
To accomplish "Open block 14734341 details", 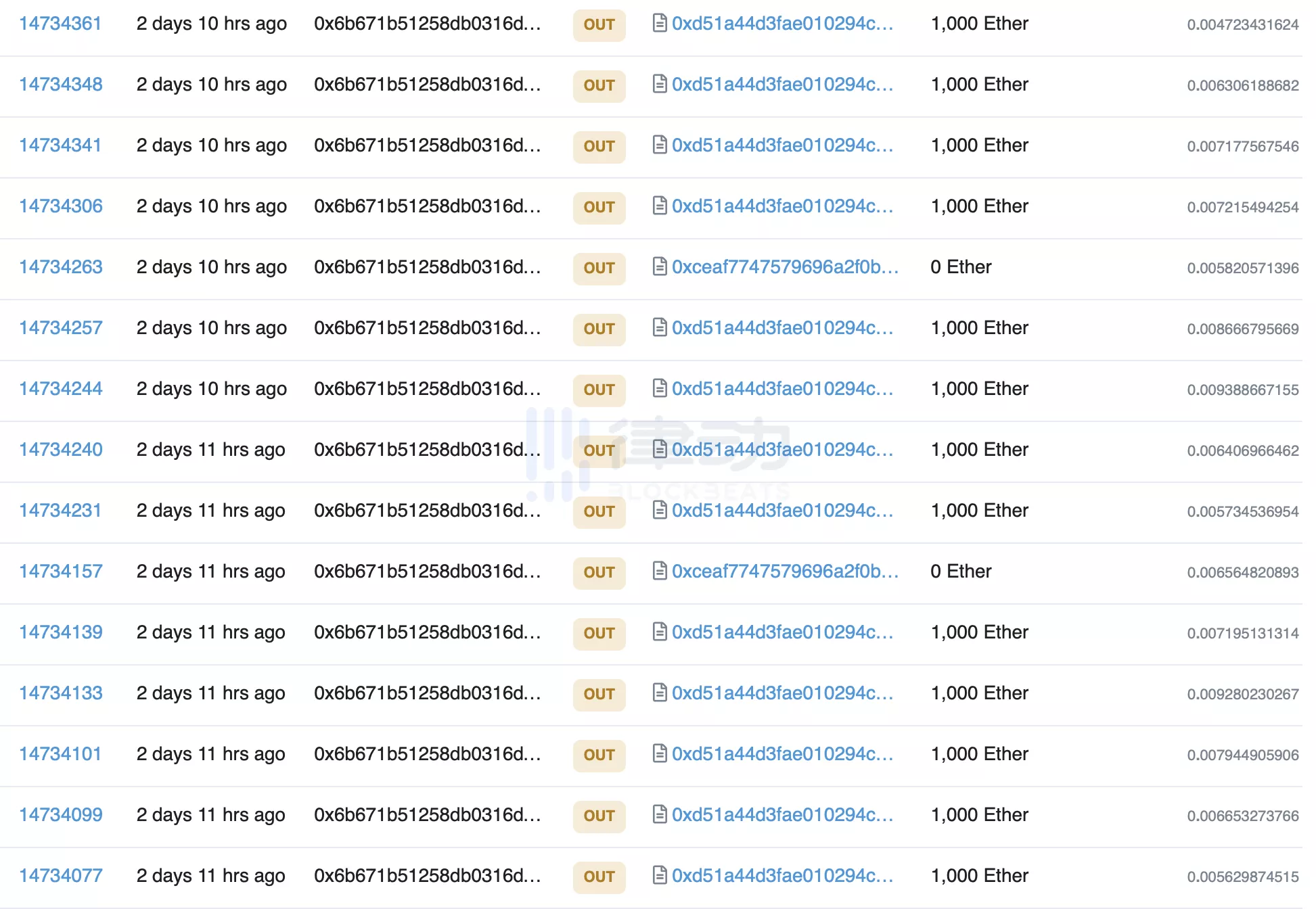I will 60,145.
